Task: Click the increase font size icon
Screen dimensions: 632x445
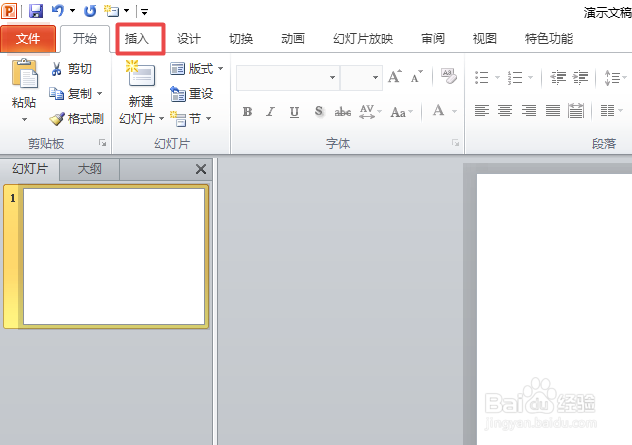Action: pyautogui.click(x=395, y=77)
